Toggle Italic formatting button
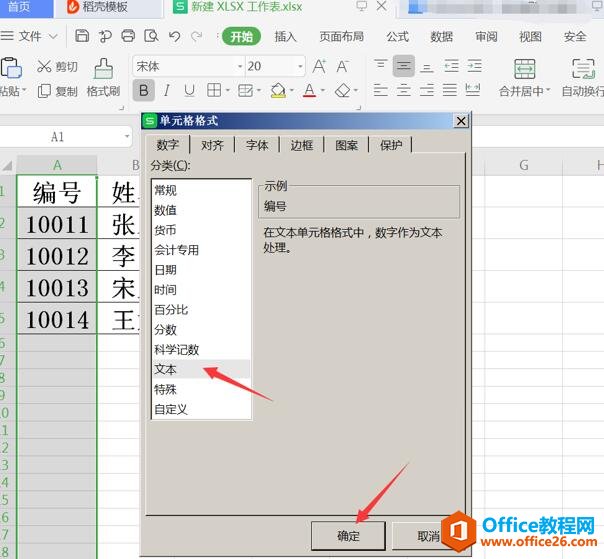Viewport: 604px width, 559px height. [x=167, y=91]
